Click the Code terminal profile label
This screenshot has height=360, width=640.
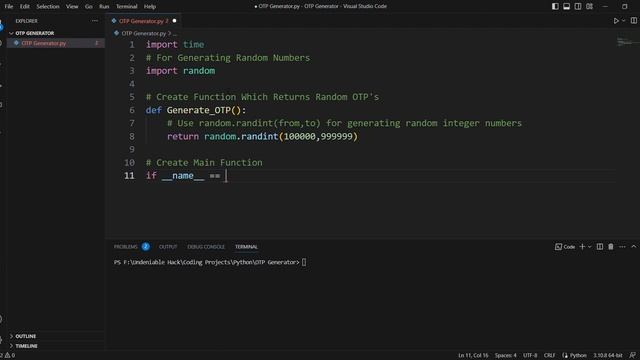click(x=565, y=247)
